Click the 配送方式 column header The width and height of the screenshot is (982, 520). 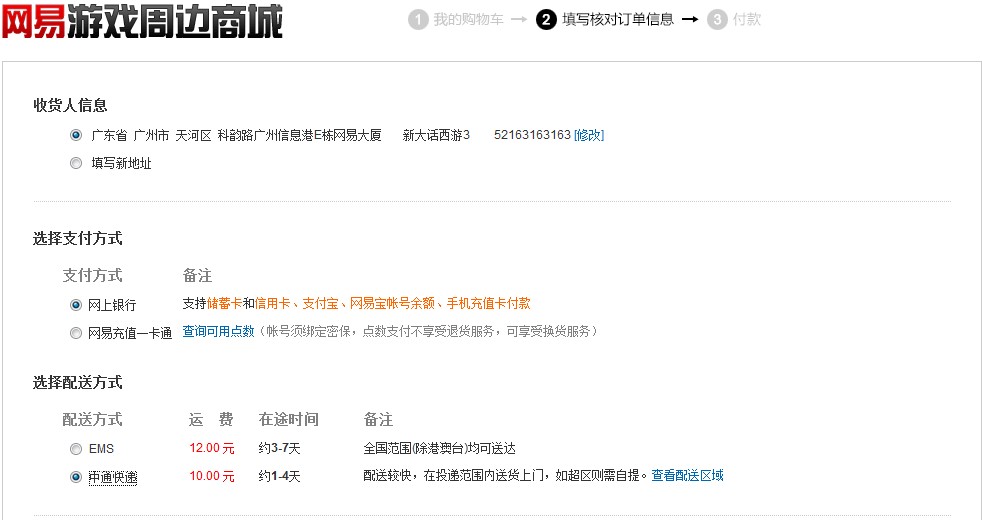92,419
